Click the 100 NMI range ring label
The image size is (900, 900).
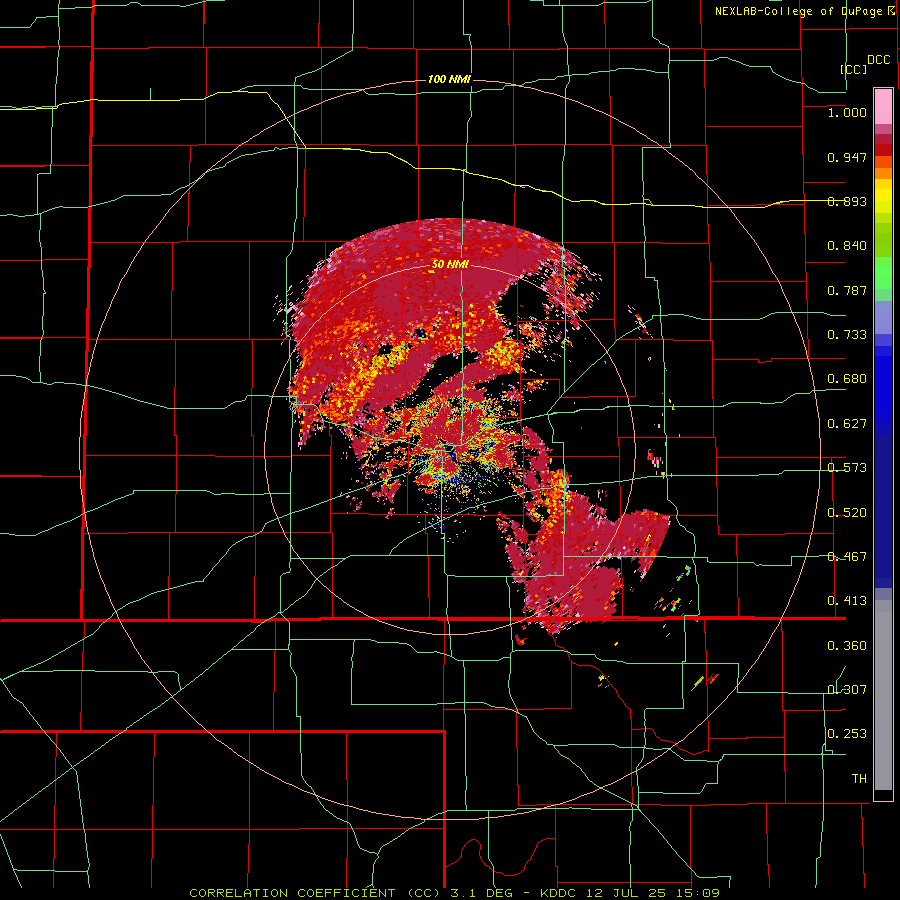(449, 79)
